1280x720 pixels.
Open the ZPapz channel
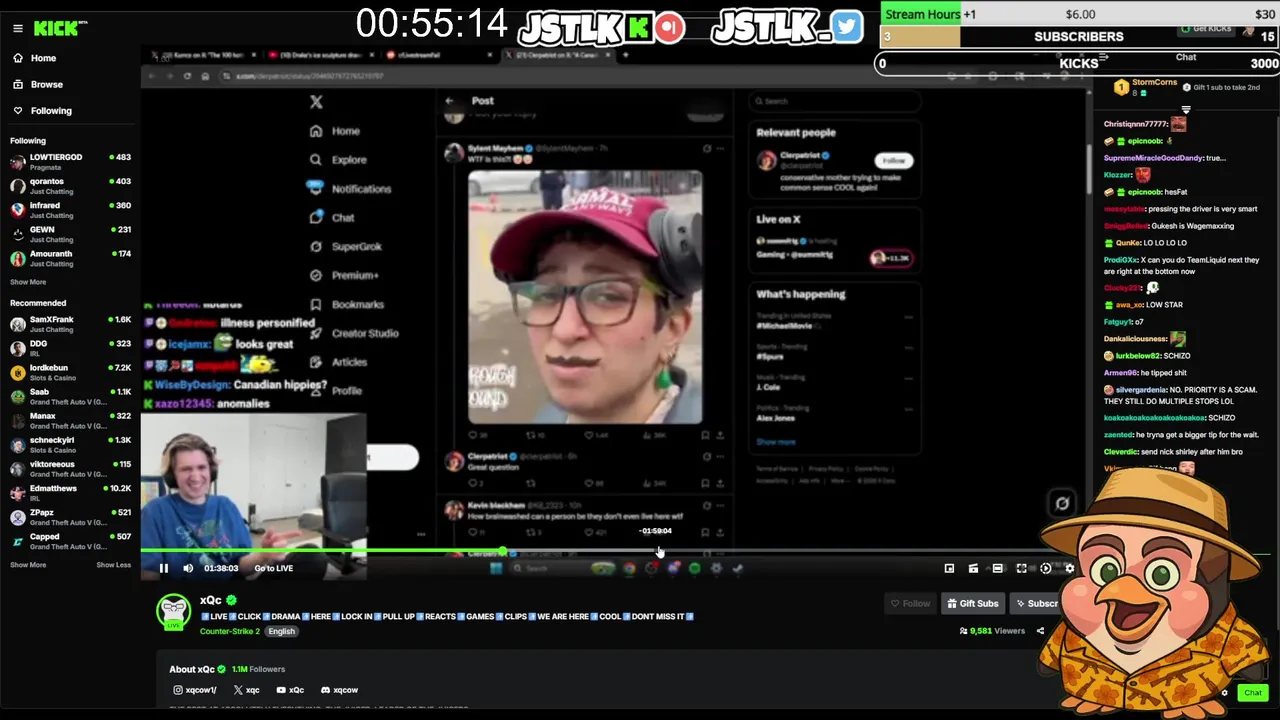pyautogui.click(x=70, y=517)
